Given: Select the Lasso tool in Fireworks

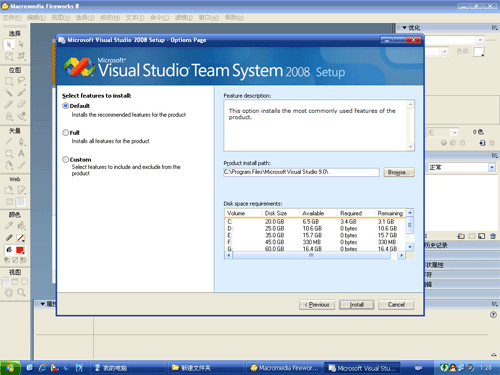Looking at the screenshot, I should pos(21,81).
